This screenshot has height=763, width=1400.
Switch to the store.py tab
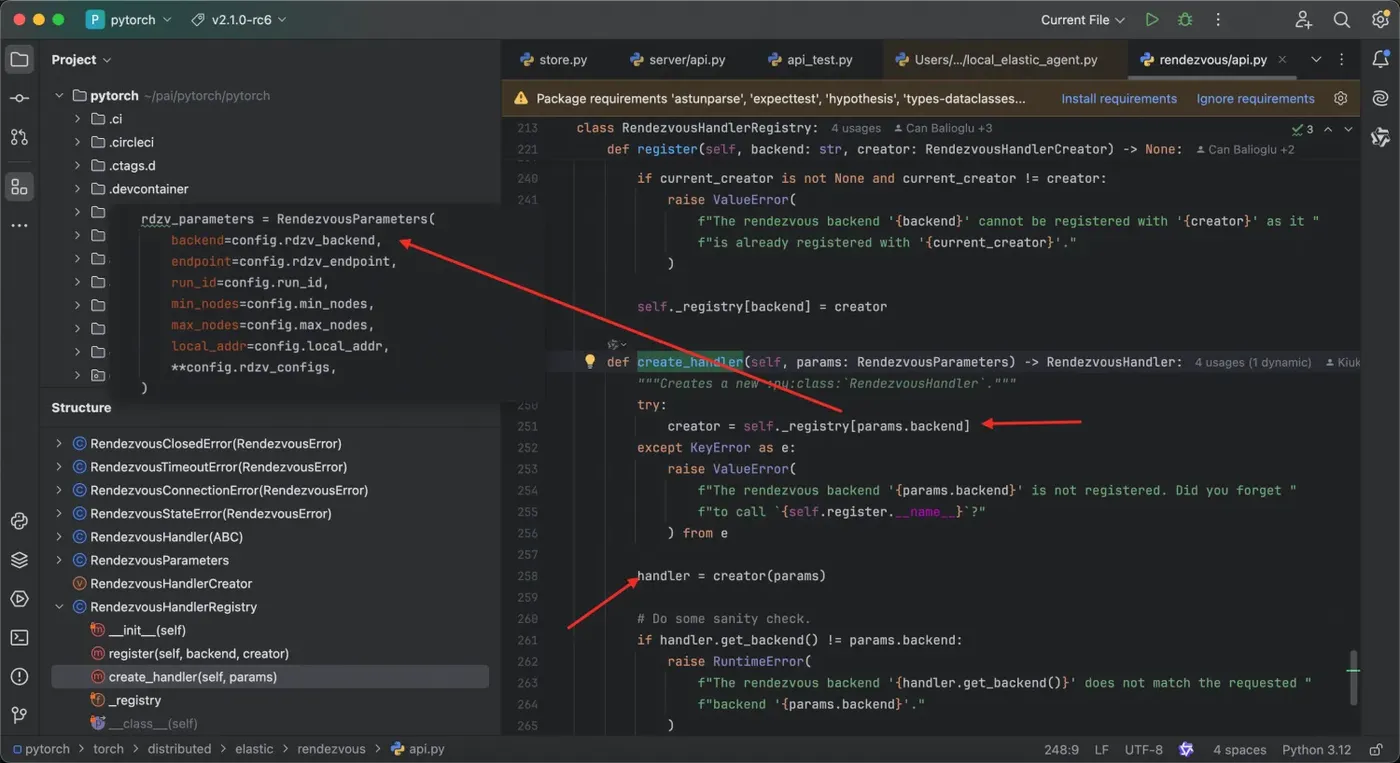click(553, 60)
